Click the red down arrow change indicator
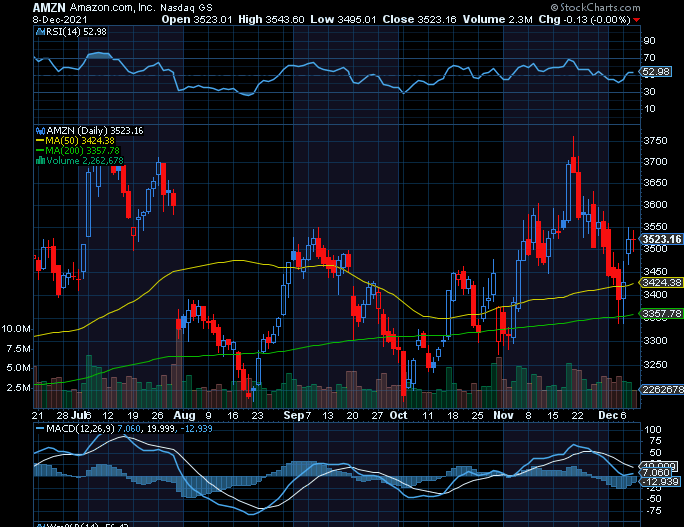 tap(636, 20)
